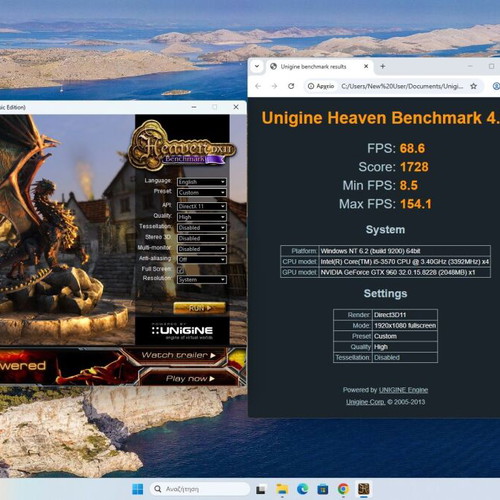Click the Max FPS value 154.1

click(x=416, y=204)
